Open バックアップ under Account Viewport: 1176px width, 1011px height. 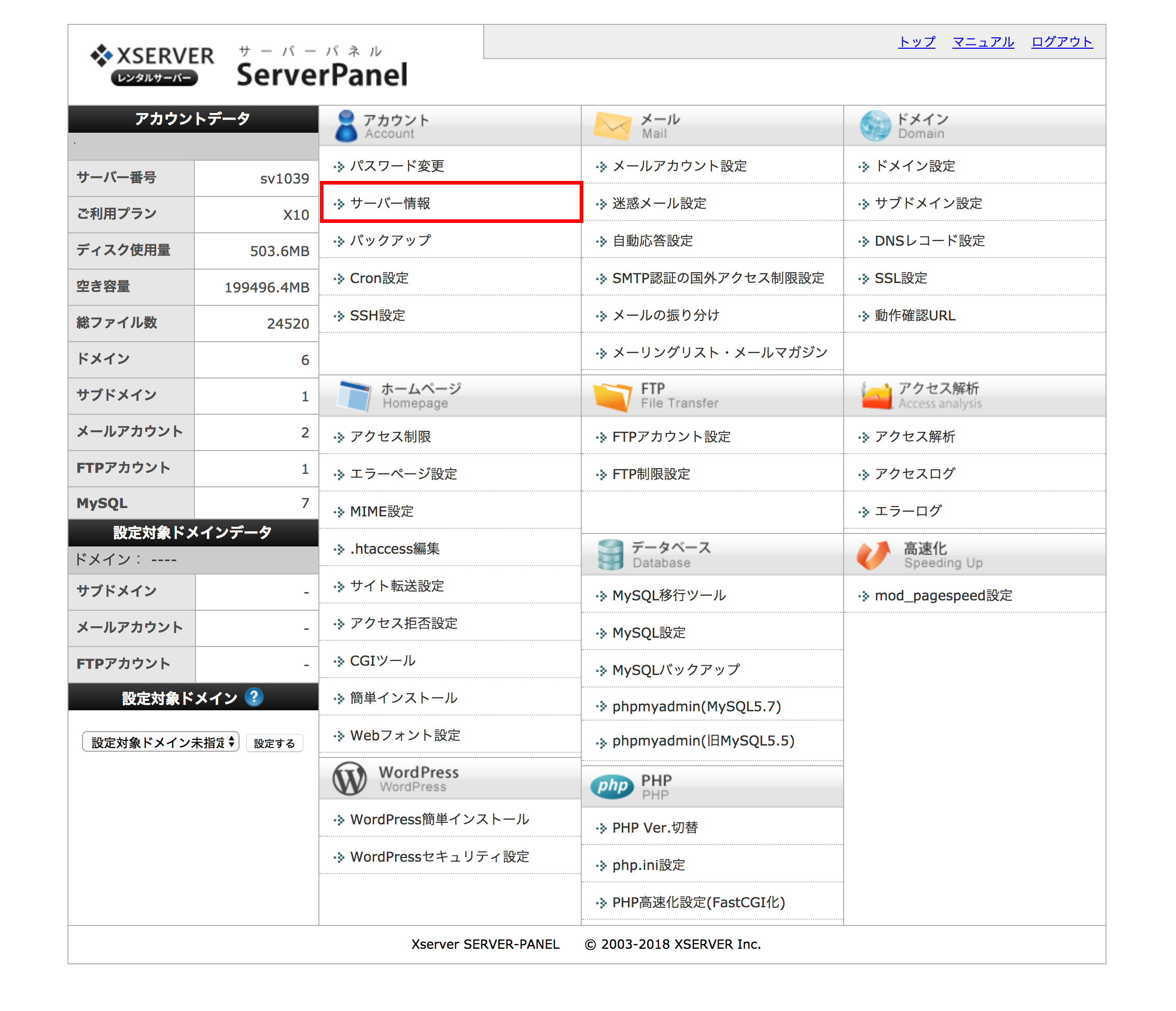tap(390, 241)
